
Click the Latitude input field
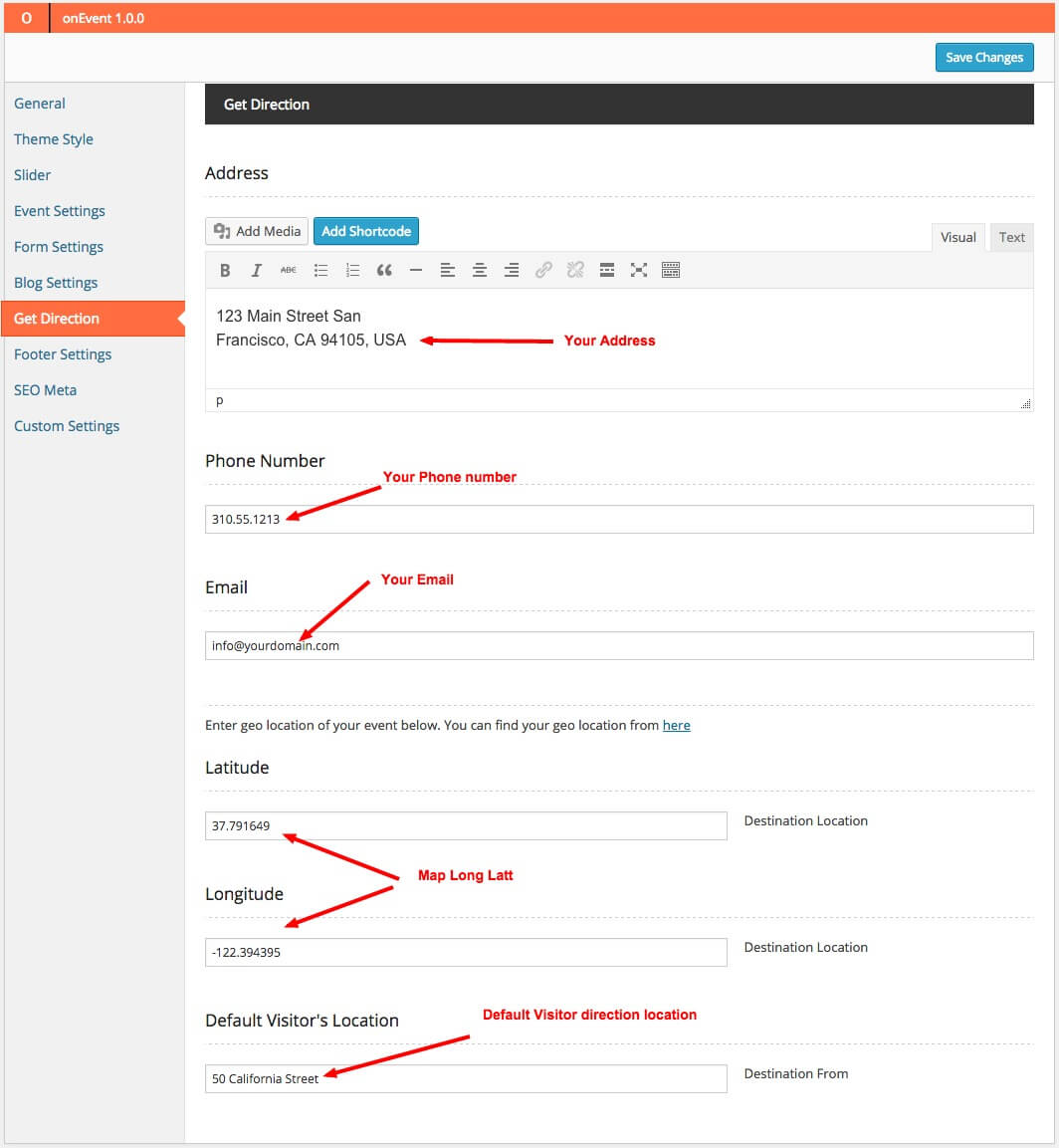tap(466, 825)
